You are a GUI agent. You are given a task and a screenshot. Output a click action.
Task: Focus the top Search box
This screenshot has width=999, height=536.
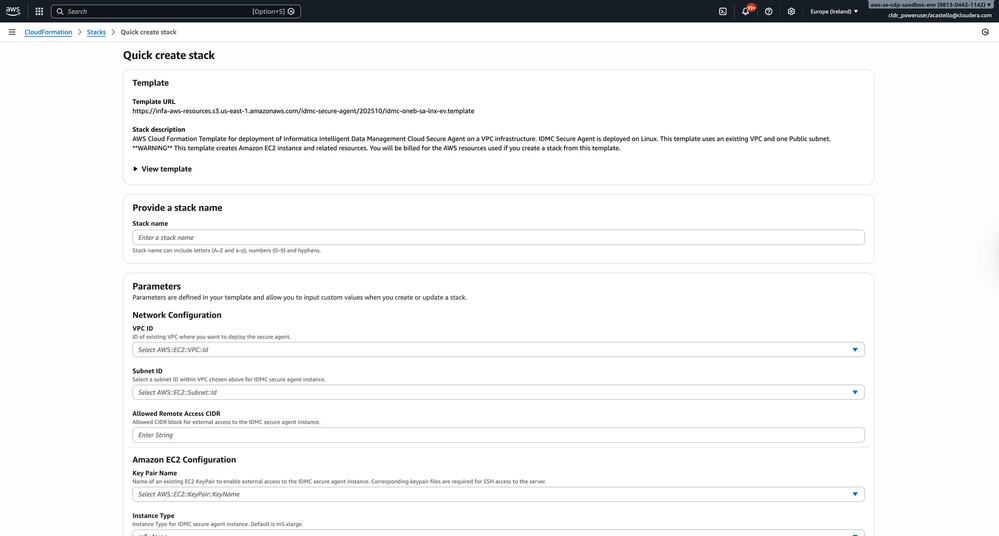[176, 11]
